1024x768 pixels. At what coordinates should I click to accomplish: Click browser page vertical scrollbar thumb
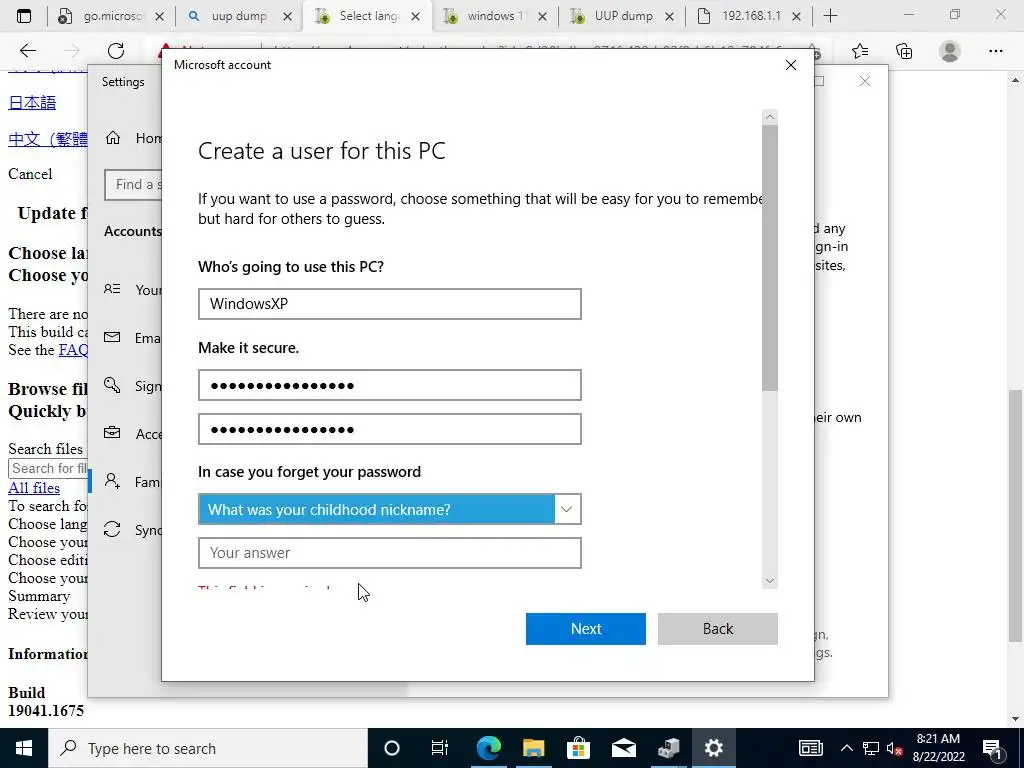click(x=1015, y=516)
